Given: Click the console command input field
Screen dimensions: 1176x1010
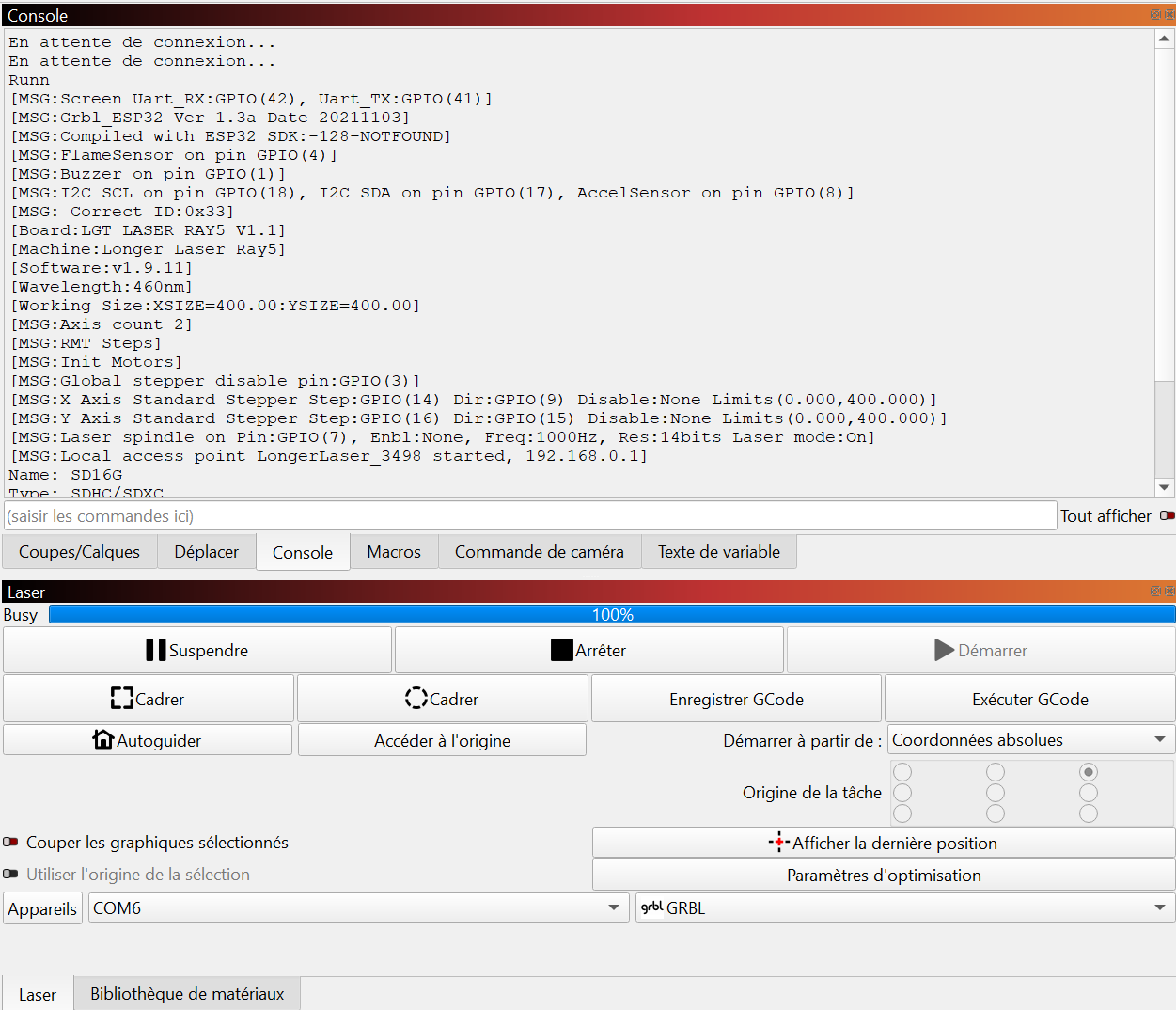Looking at the screenshot, I should tap(530, 515).
